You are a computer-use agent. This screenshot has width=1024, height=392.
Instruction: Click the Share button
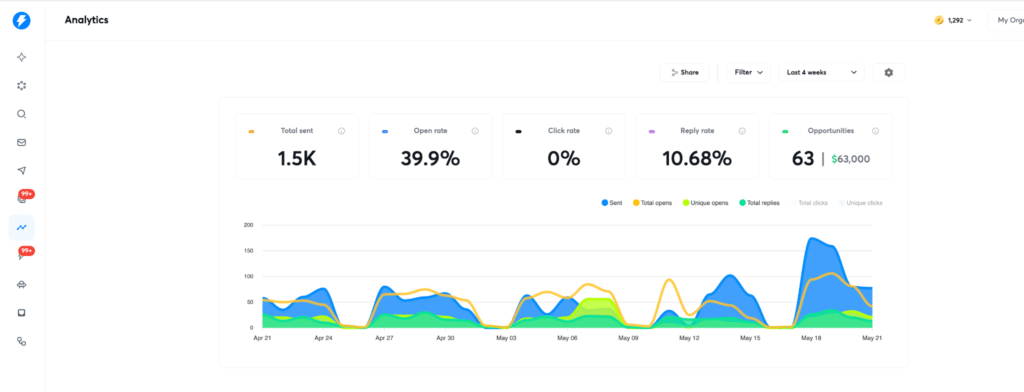(684, 73)
